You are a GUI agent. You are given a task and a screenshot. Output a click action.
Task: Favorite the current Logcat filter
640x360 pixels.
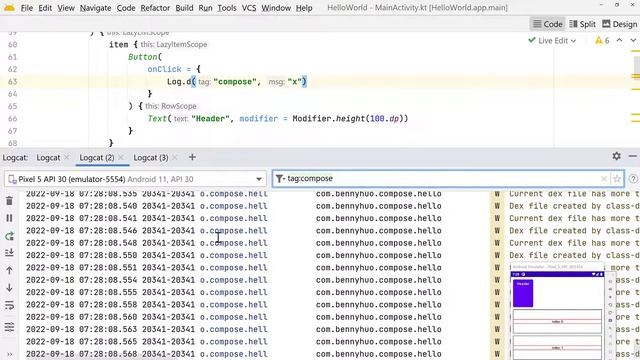point(617,179)
